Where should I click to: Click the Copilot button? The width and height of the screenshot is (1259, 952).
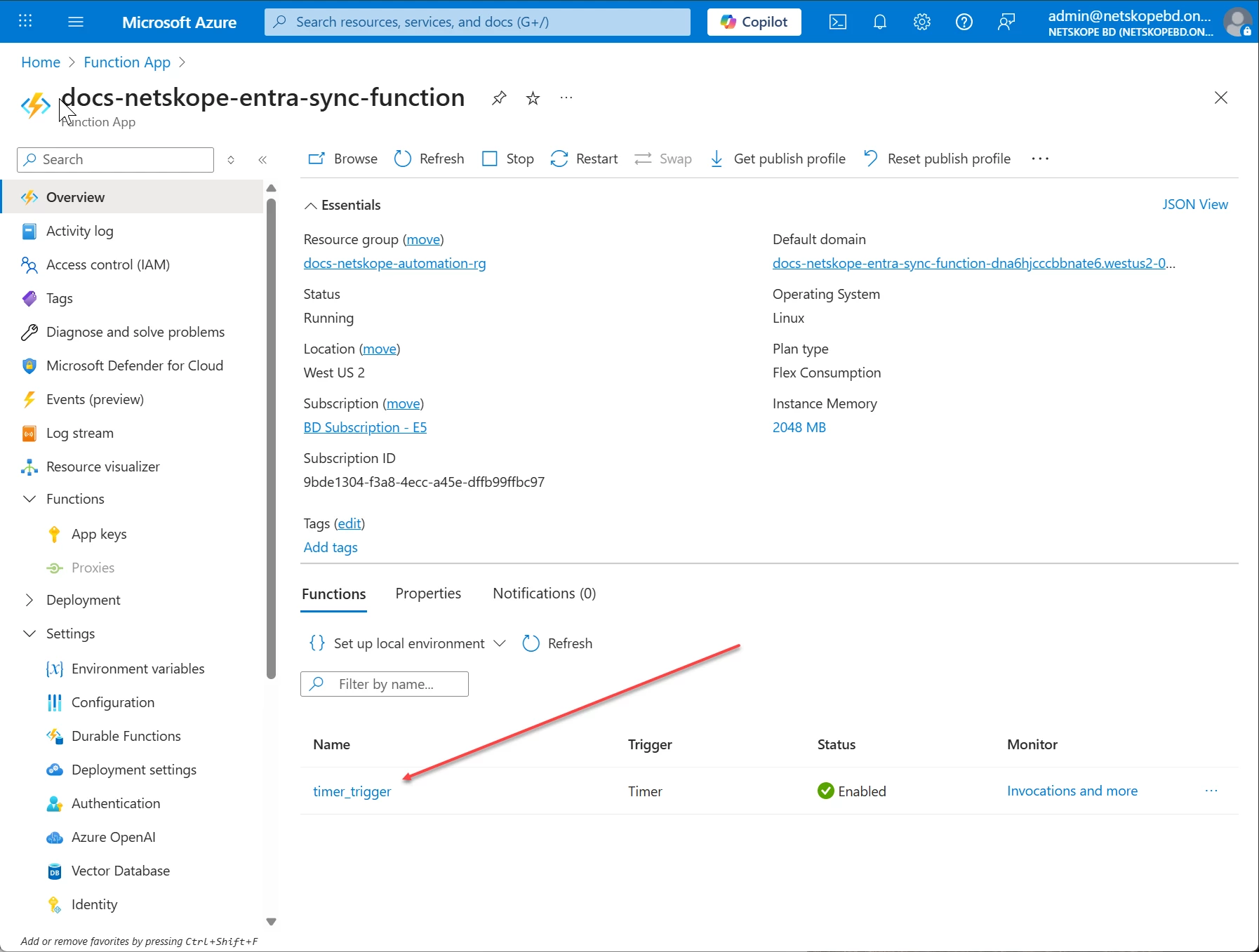coord(754,22)
